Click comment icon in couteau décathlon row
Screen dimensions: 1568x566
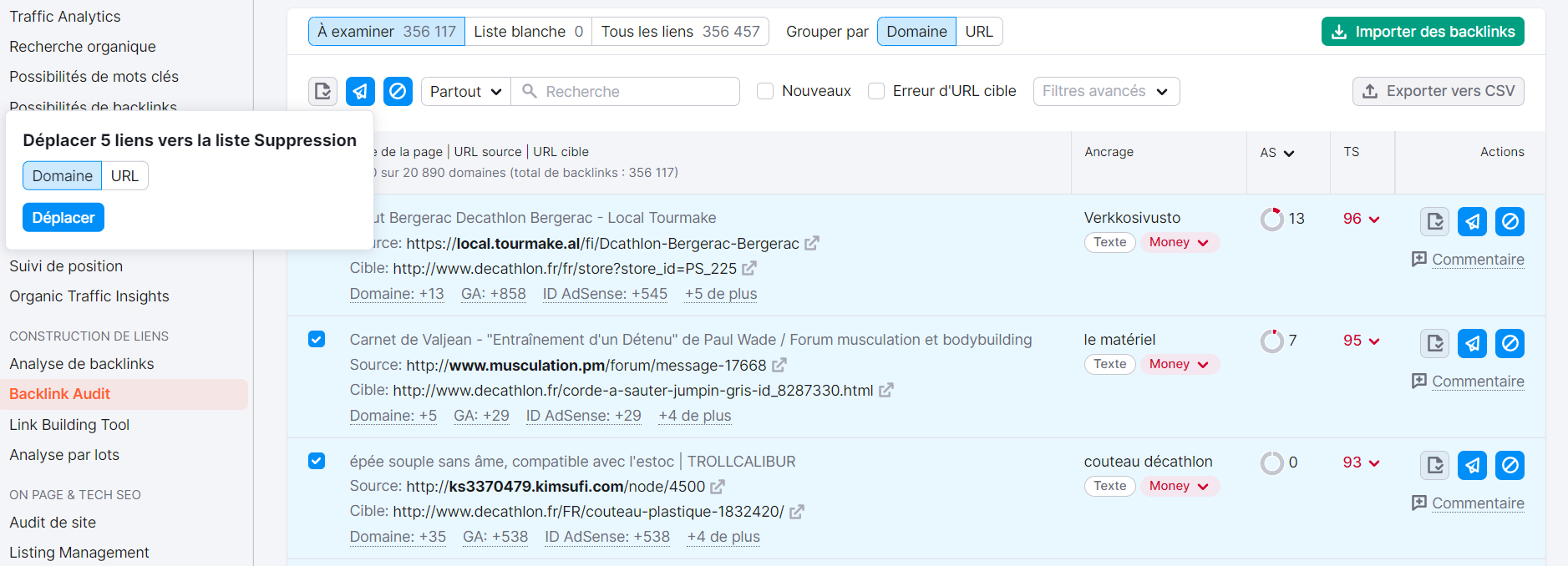1419,503
